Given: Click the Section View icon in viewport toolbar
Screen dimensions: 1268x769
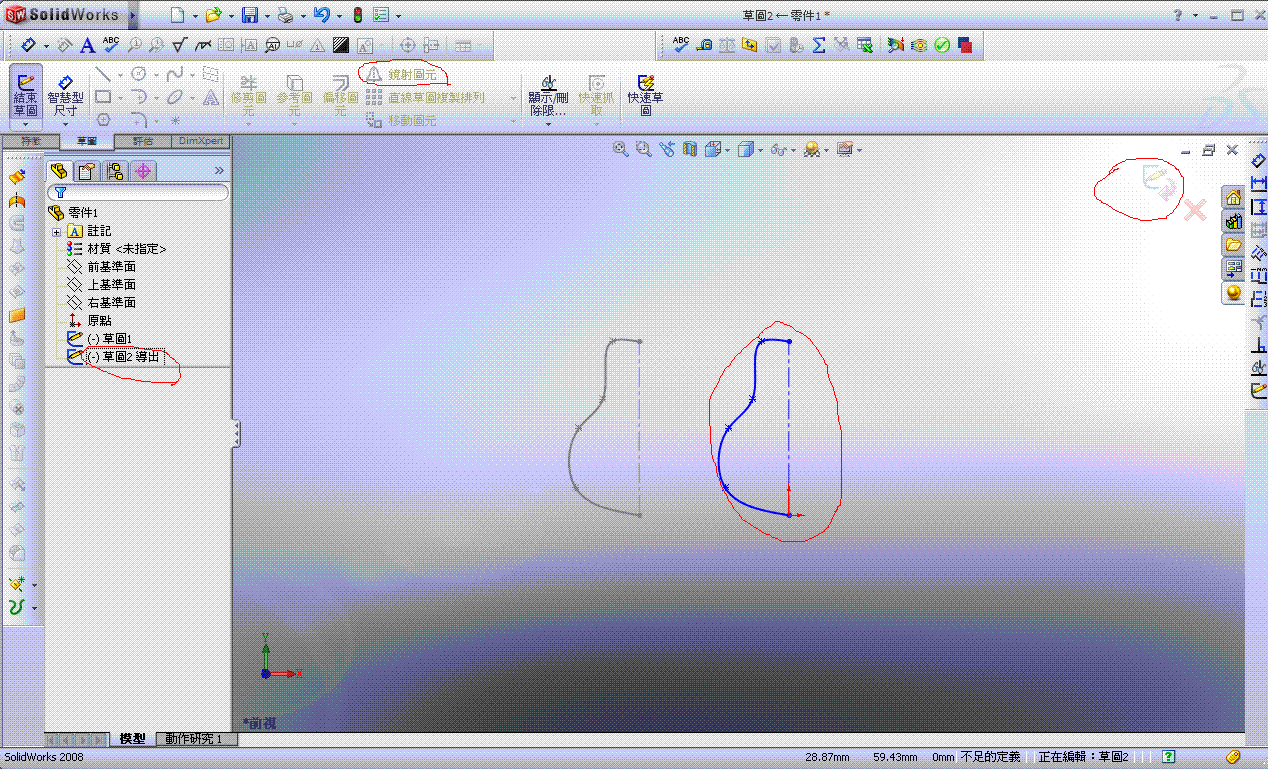Looking at the screenshot, I should (689, 149).
